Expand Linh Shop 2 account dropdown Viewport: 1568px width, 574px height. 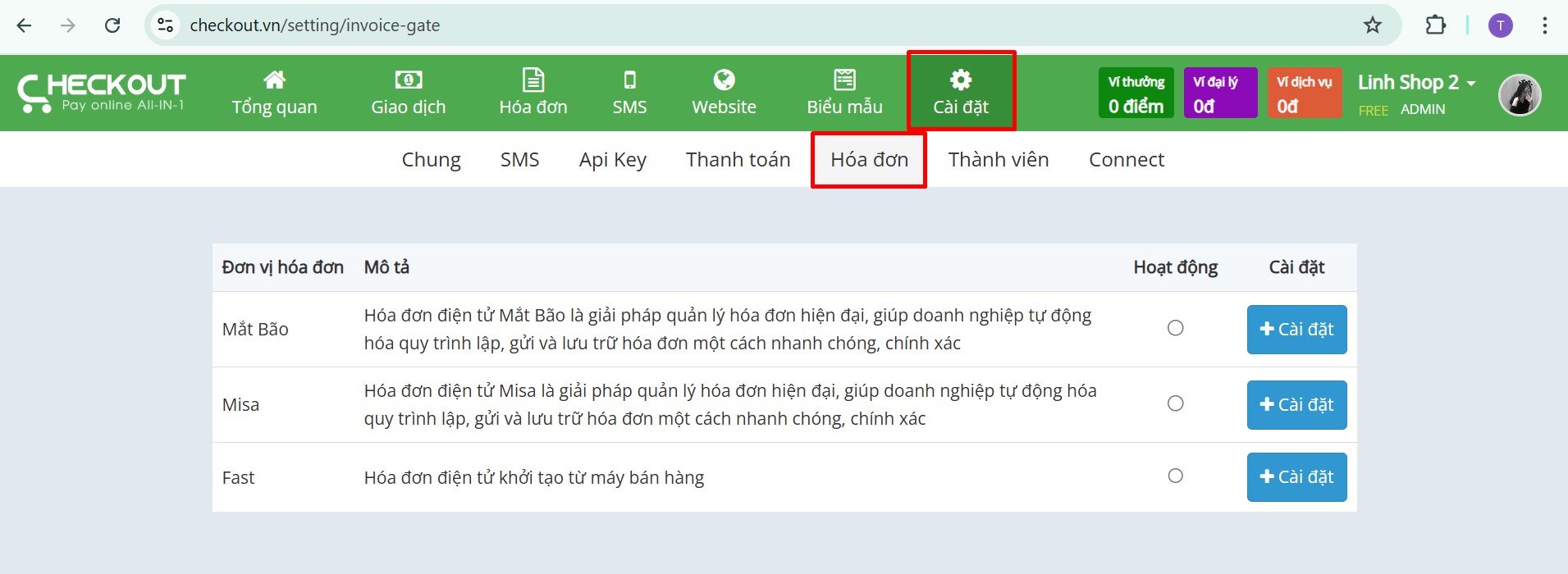click(1417, 83)
